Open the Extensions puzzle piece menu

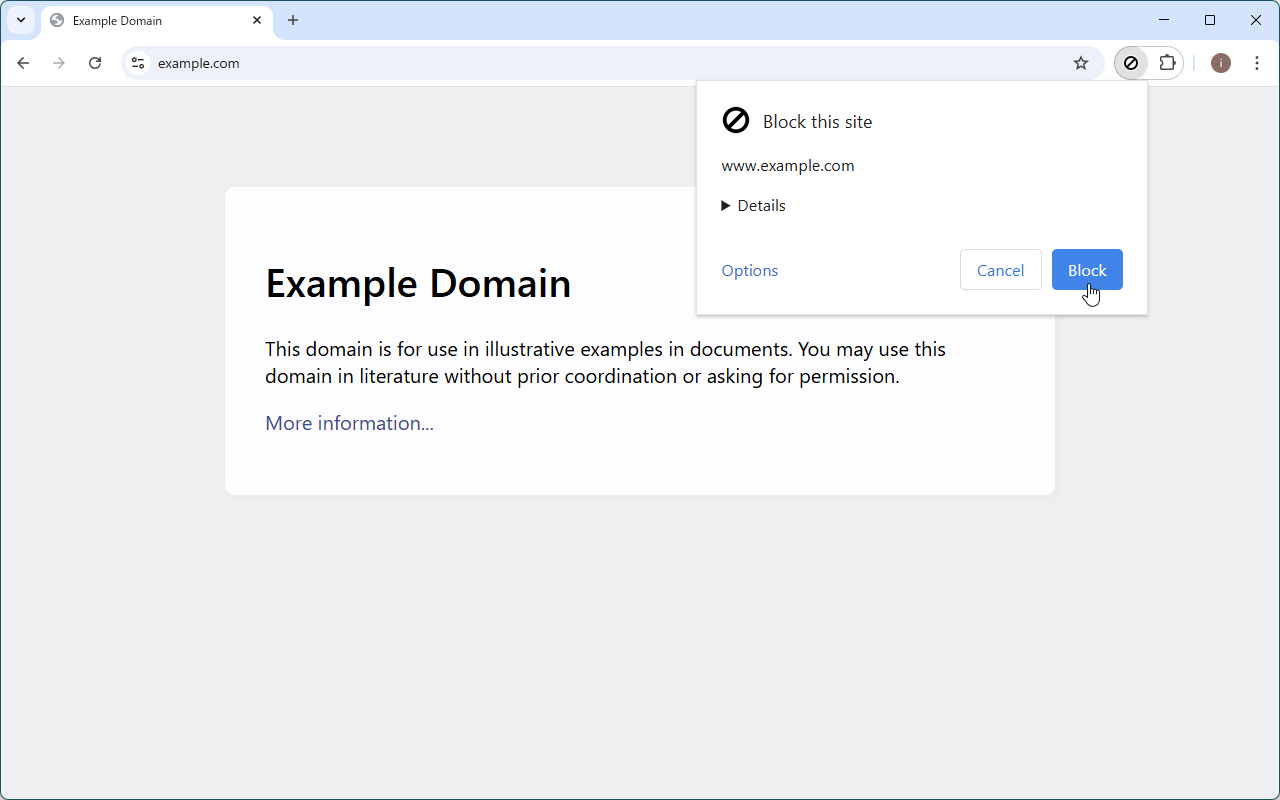point(1167,63)
